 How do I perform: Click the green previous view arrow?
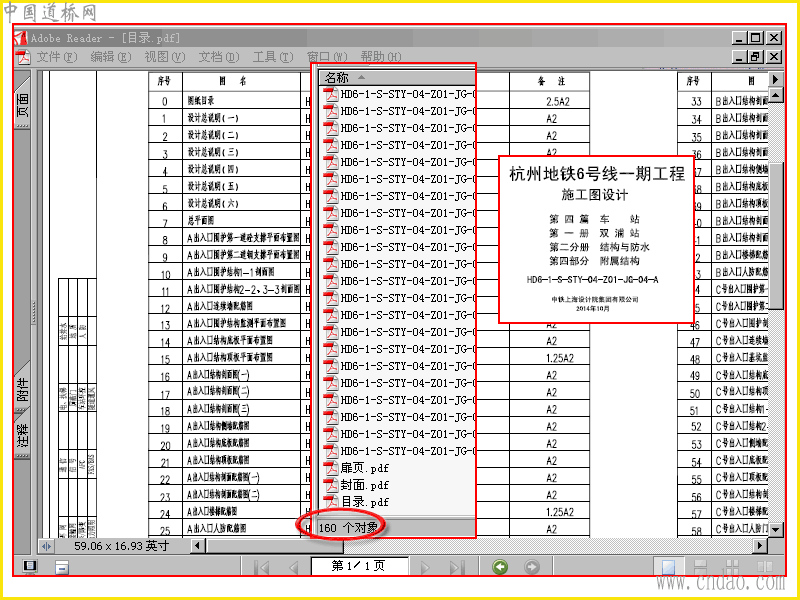click(x=500, y=566)
